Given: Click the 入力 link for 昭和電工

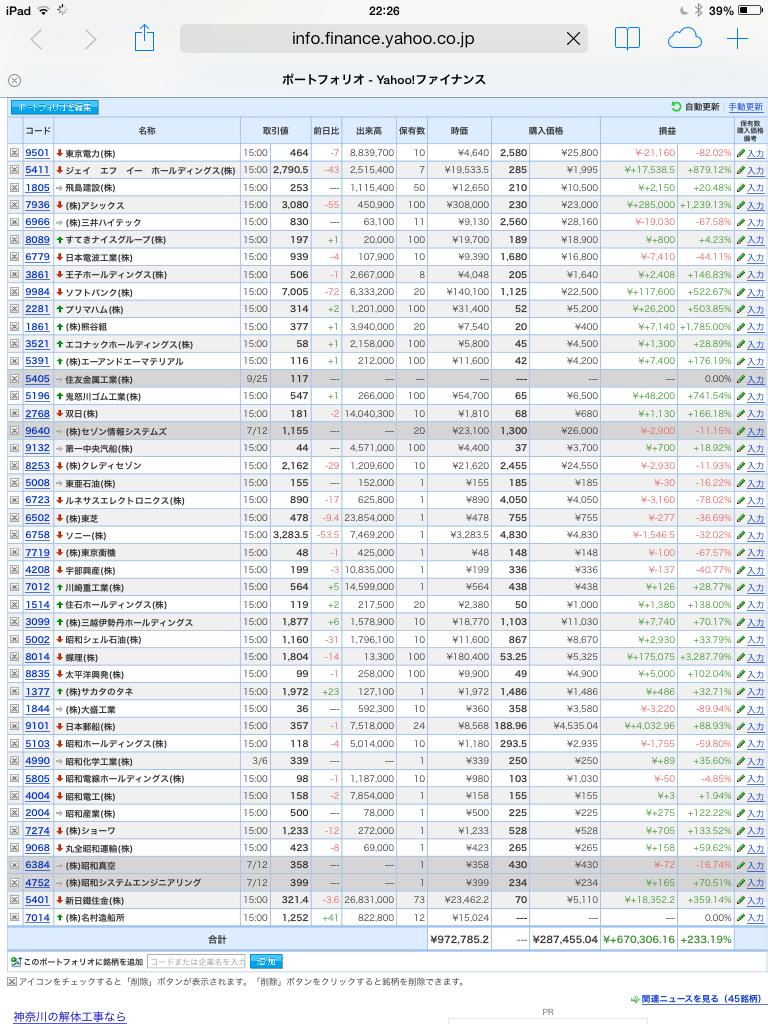Looking at the screenshot, I should tap(756, 797).
